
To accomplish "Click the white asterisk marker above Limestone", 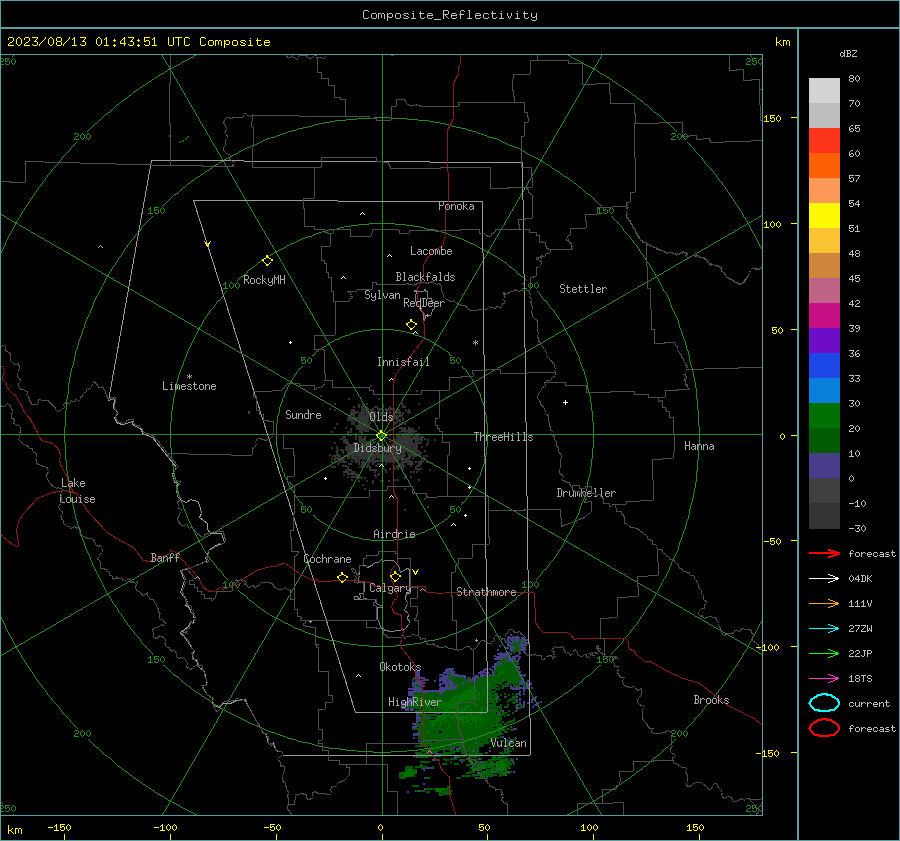I will pyautogui.click(x=189, y=377).
